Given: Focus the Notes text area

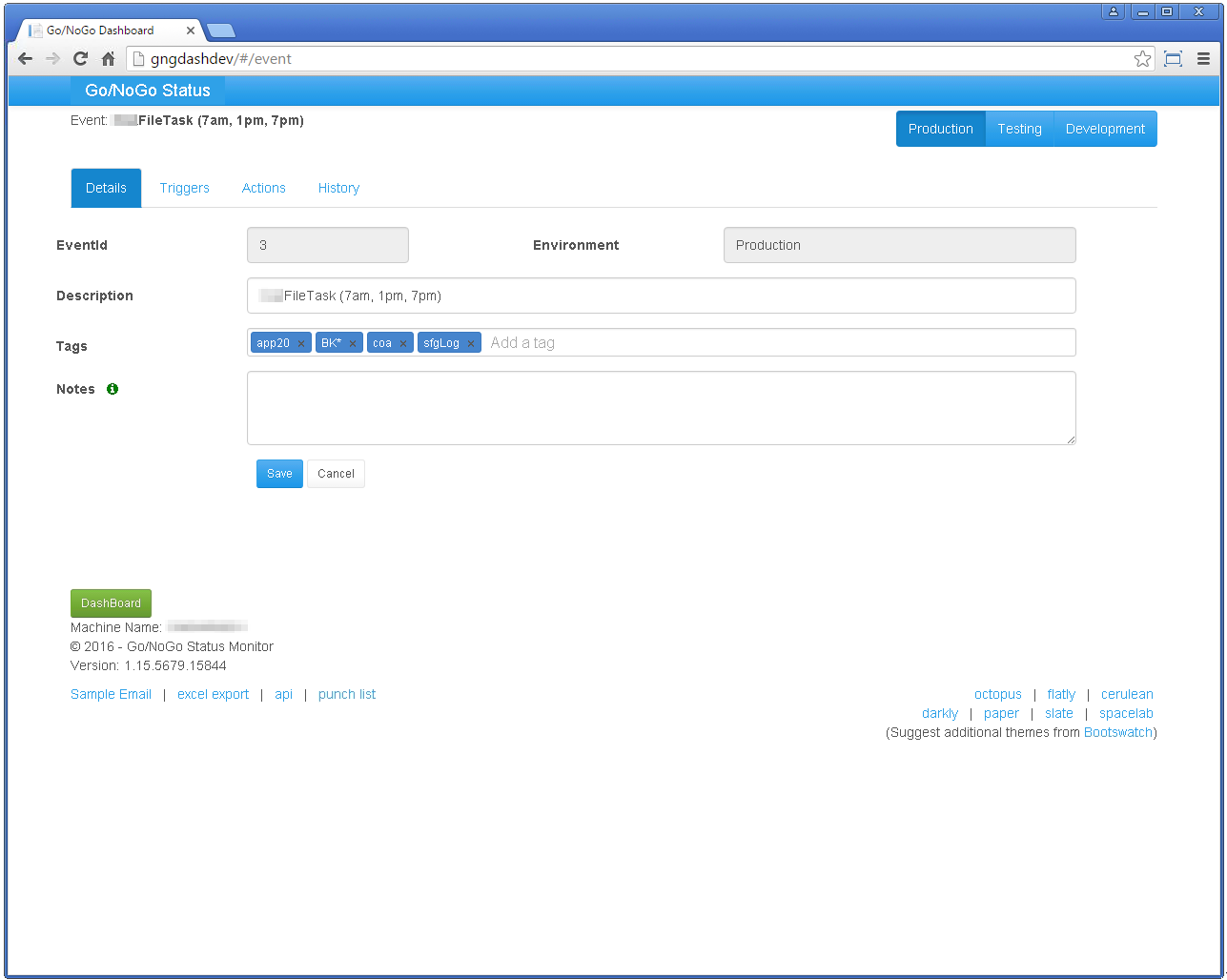Looking at the screenshot, I should tap(661, 408).
